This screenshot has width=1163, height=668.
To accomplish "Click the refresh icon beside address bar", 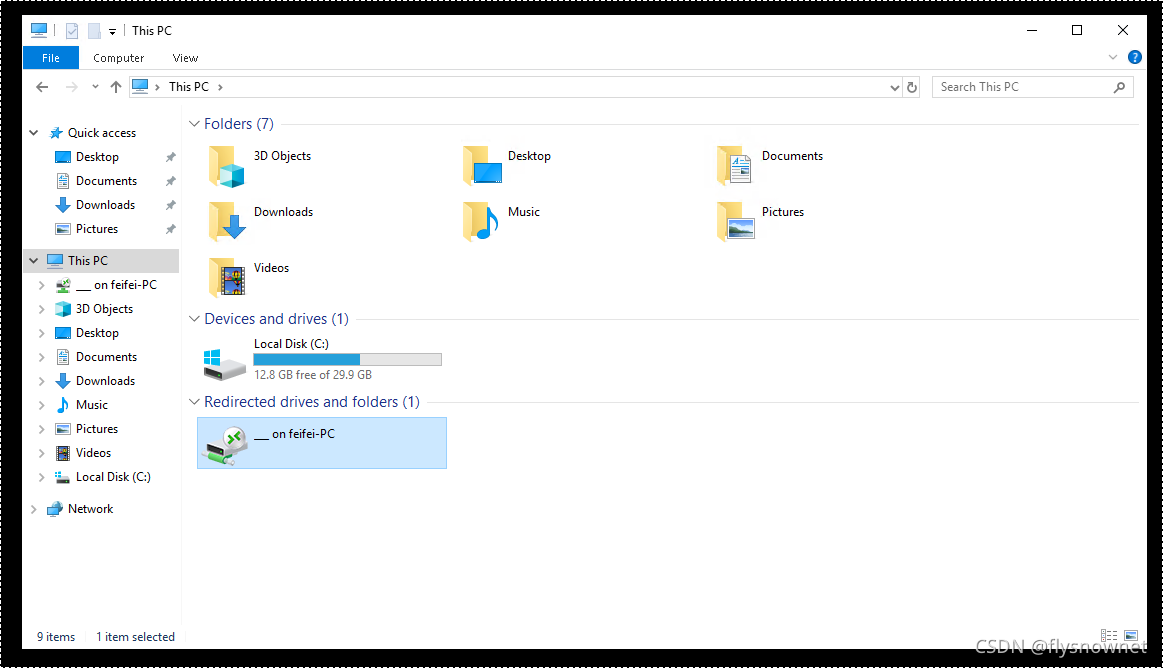I will (x=912, y=87).
